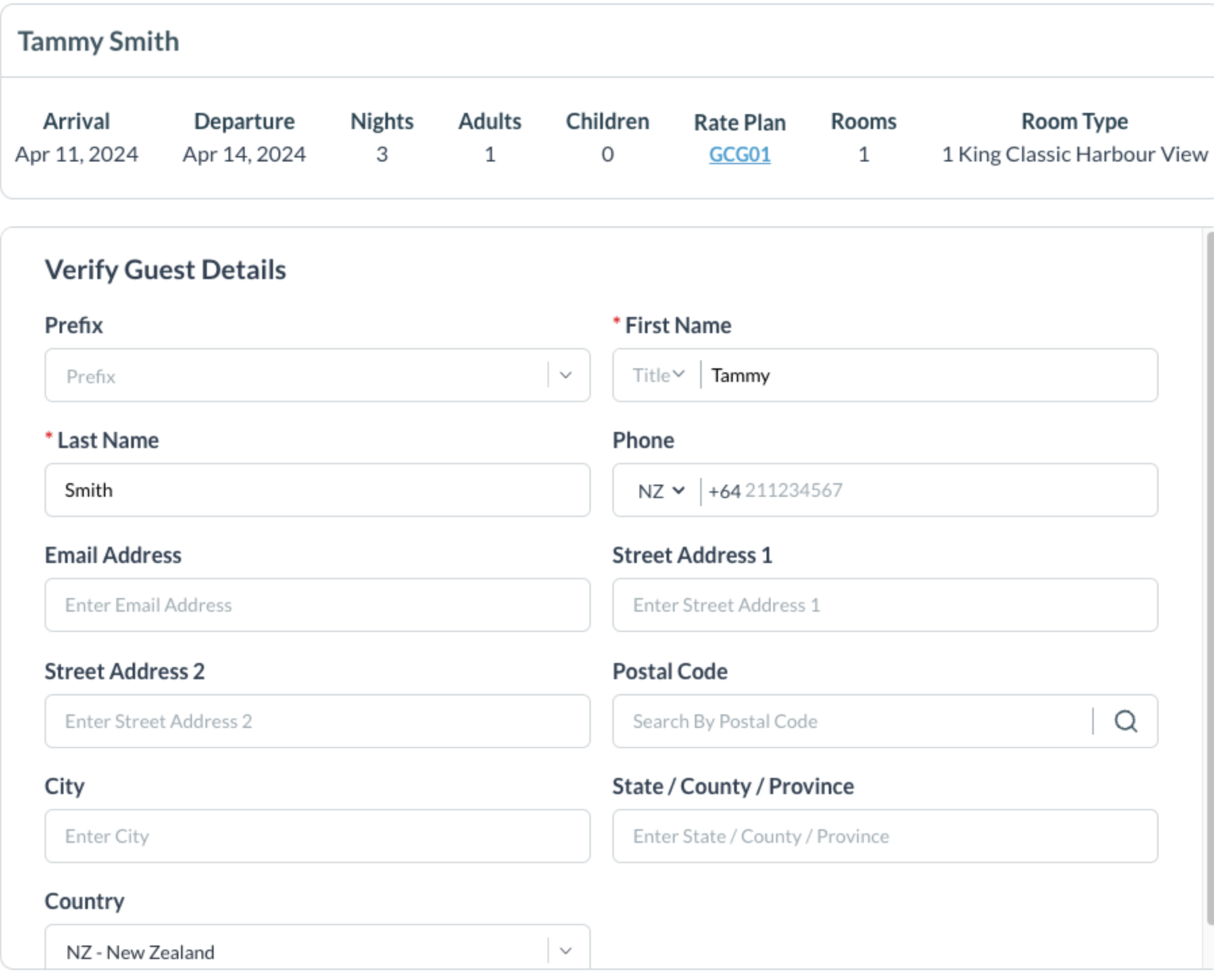Click the Tammy Smith guest name heading
1214x980 pixels.
(99, 41)
